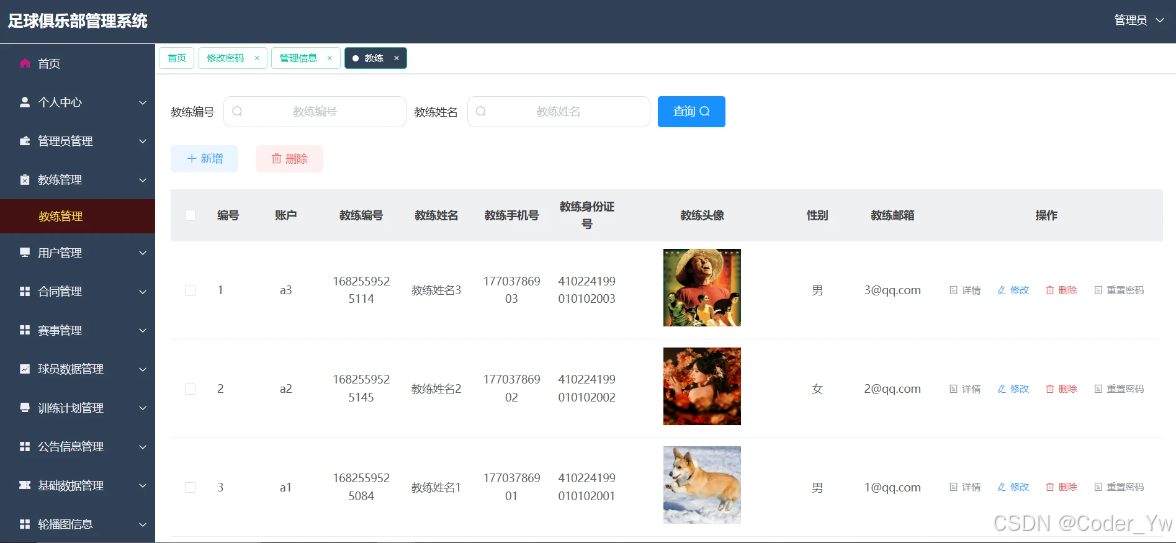Check the row checkbox for account a3
Image resolution: width=1176 pixels, height=543 pixels.
(x=190, y=290)
